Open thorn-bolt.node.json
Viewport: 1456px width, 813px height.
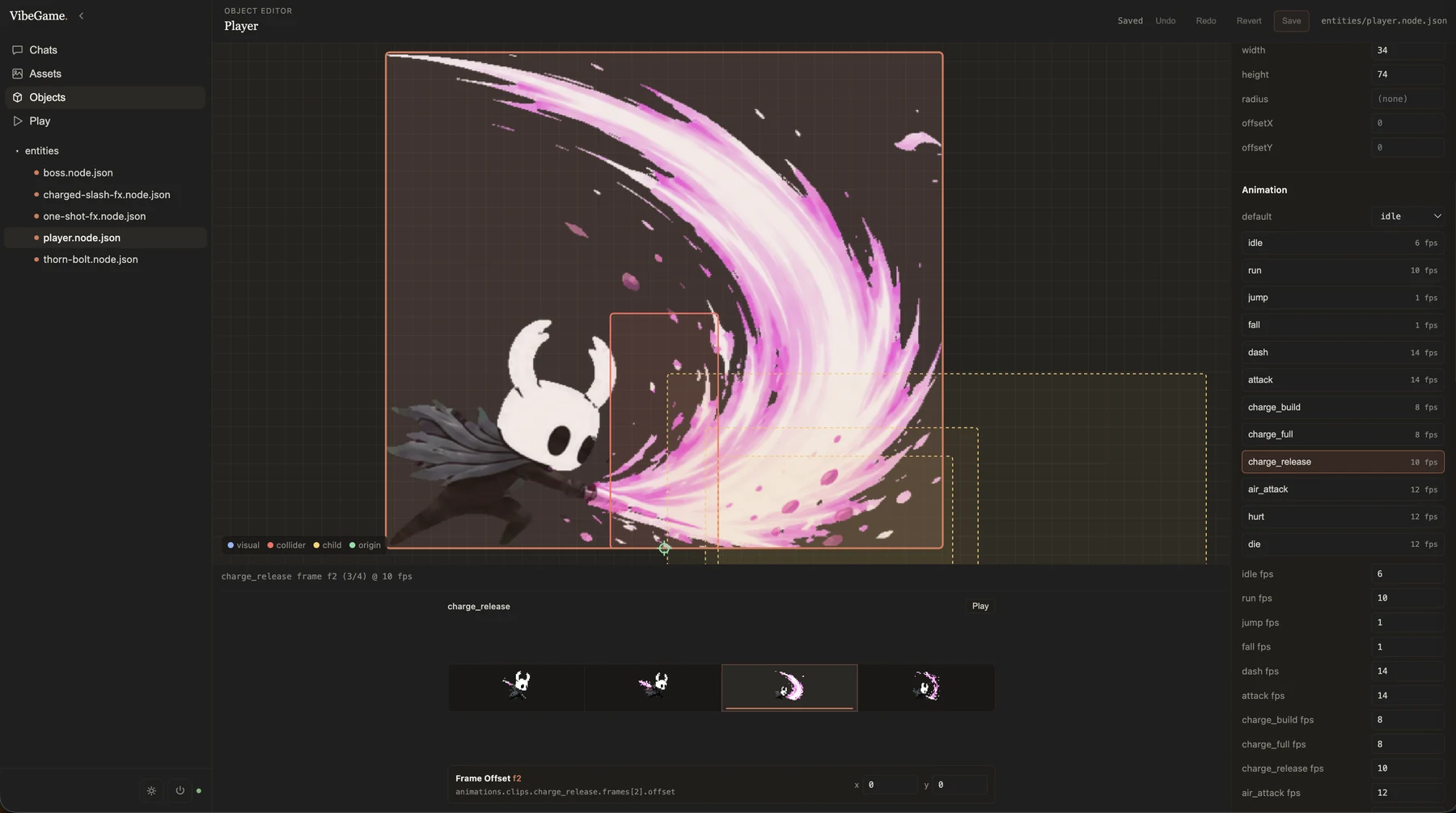pyautogui.click(x=105, y=259)
